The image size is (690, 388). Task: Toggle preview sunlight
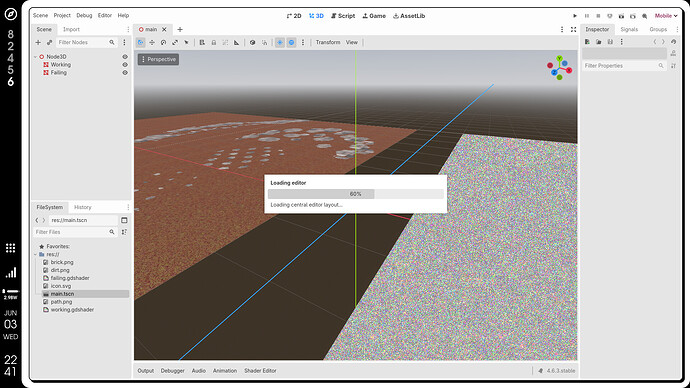tap(280, 42)
